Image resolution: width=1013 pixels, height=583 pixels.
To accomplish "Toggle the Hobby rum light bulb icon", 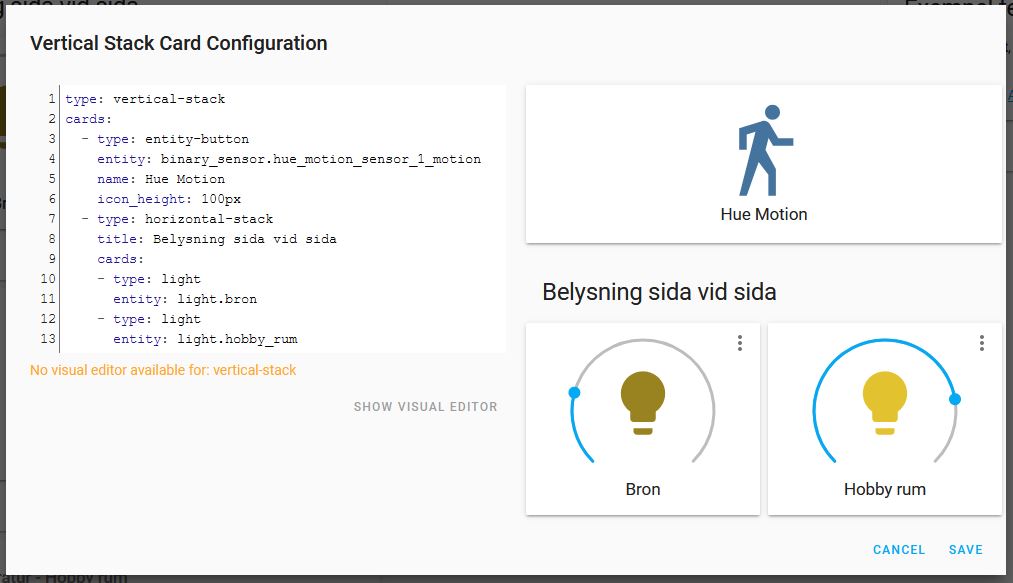I will (884, 403).
